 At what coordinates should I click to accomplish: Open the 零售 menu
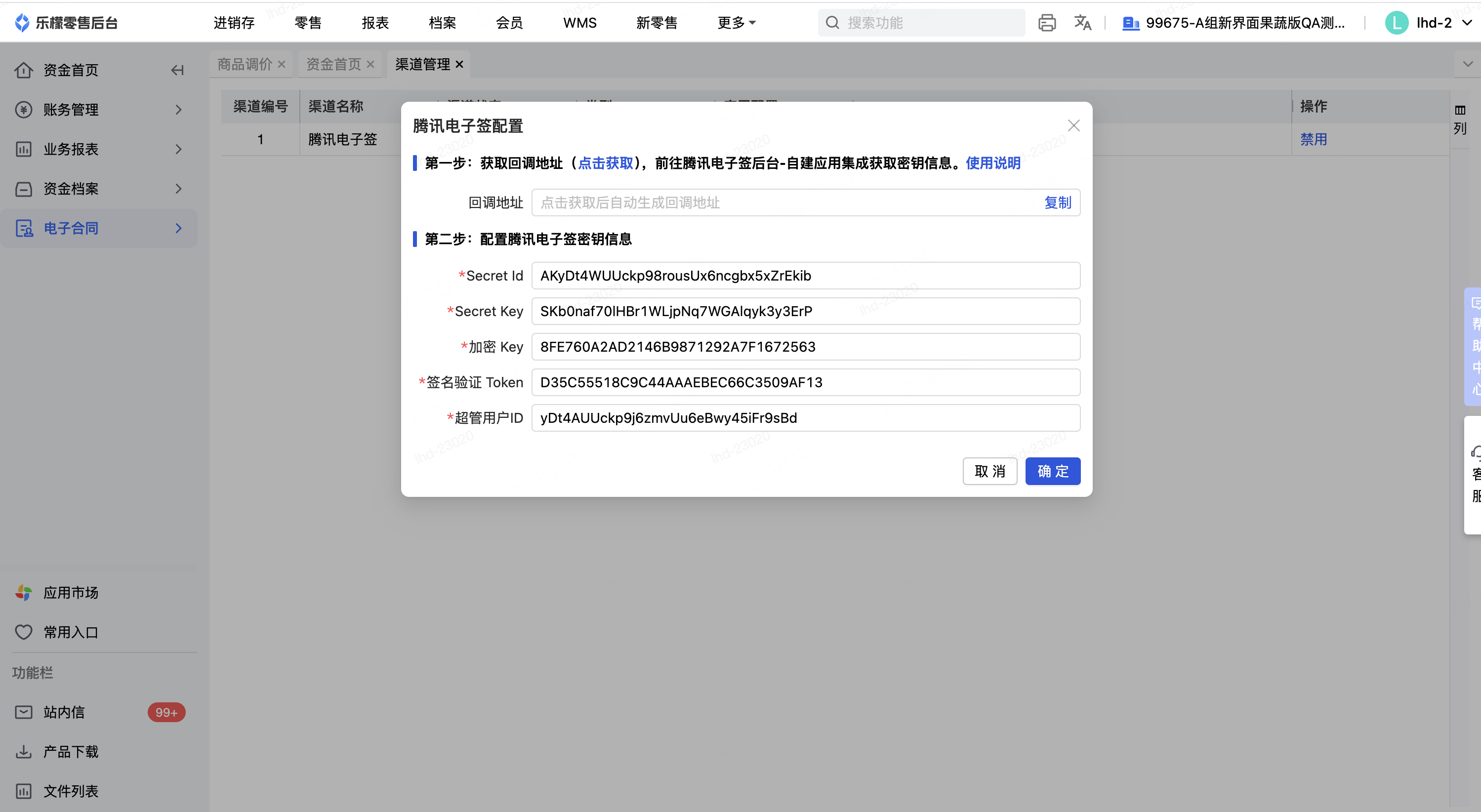[308, 22]
